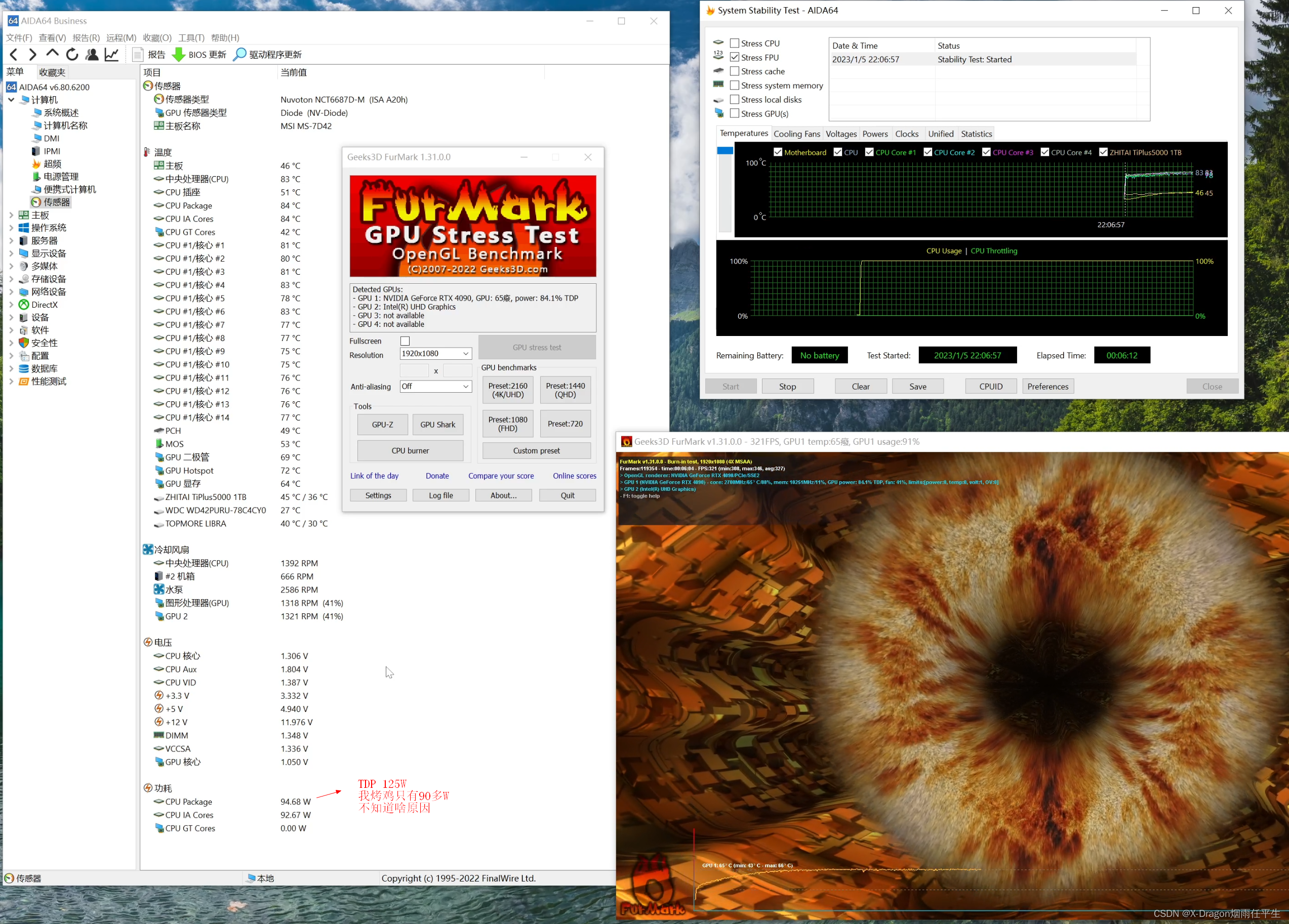The height and width of the screenshot is (924, 1289).
Task: Click the Preset:1080 (FHD) button
Action: (x=508, y=423)
